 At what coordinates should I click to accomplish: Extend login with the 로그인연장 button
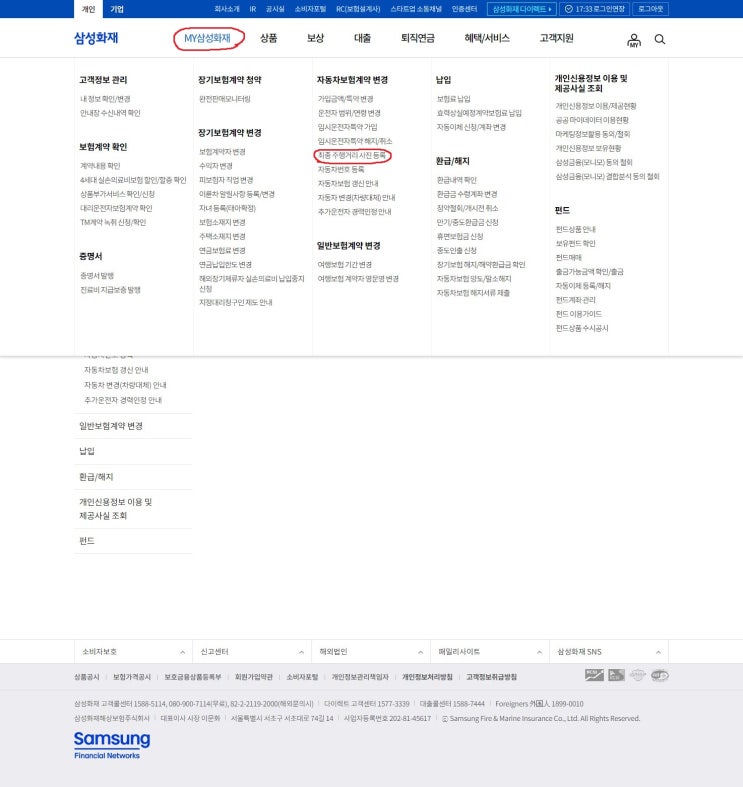[595, 9]
